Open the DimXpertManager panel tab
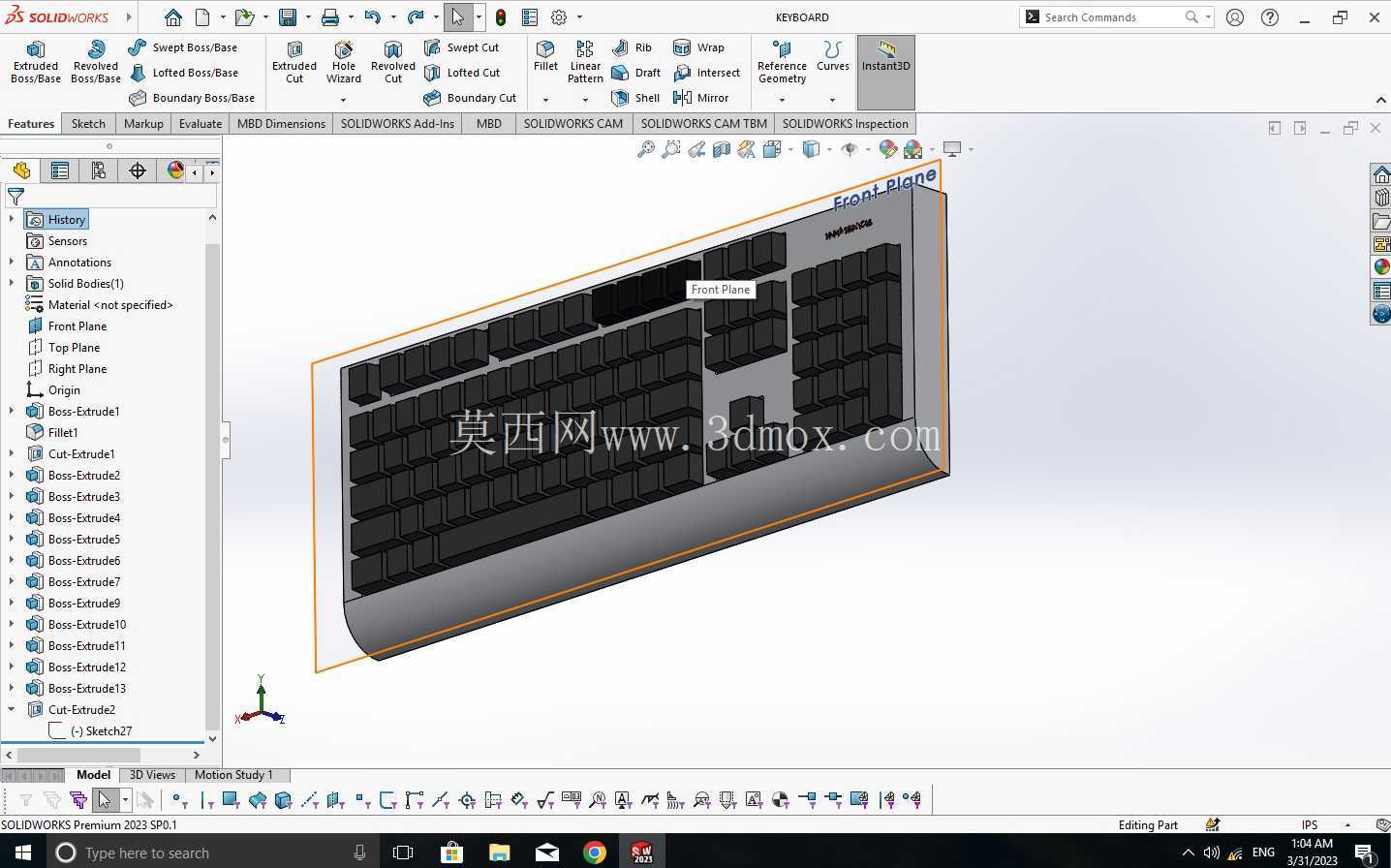The width and height of the screenshot is (1391, 868). 138,170
